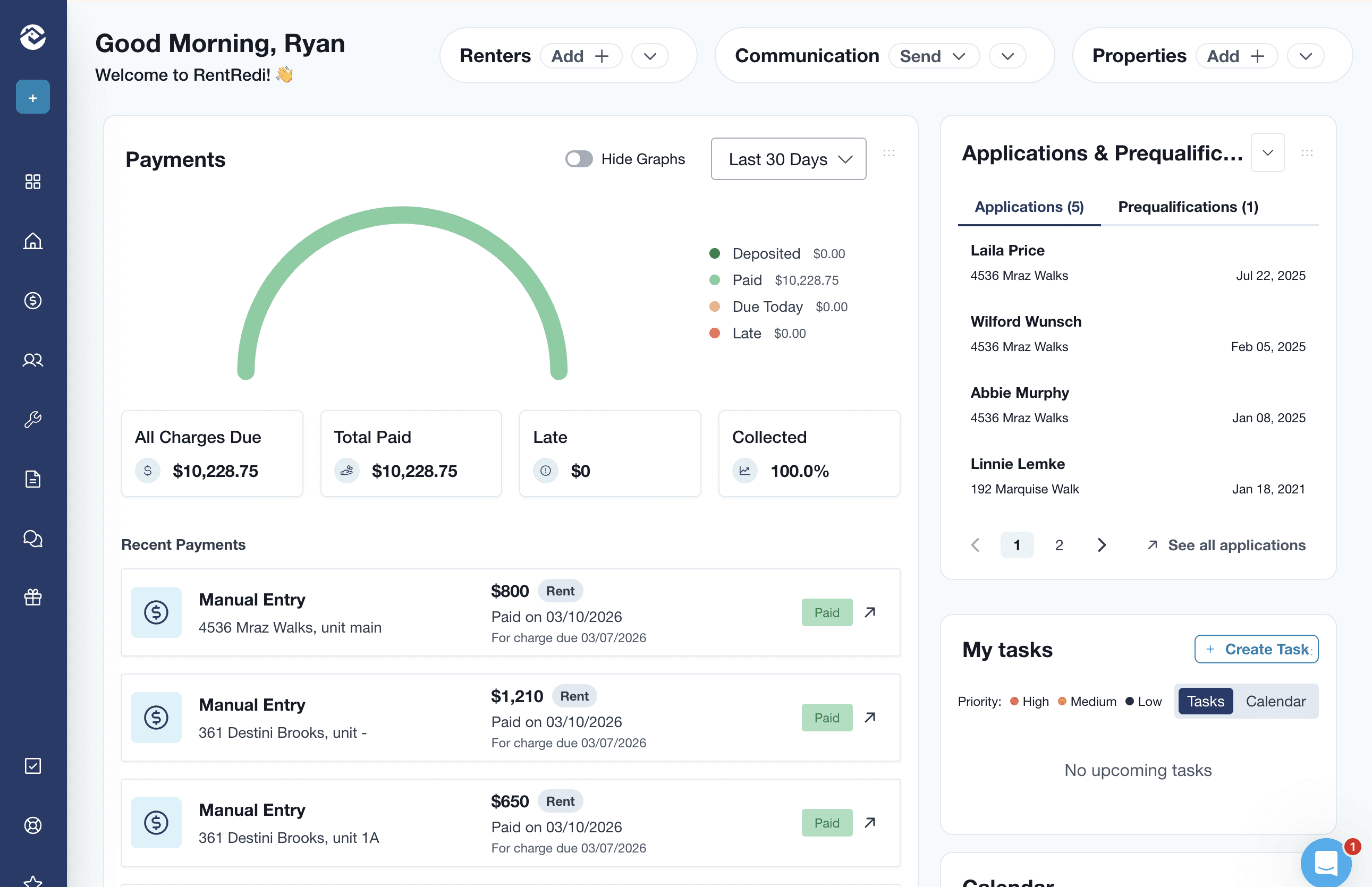Select the Tasks view toggle
This screenshot has height=887, width=1372.
click(1205, 701)
